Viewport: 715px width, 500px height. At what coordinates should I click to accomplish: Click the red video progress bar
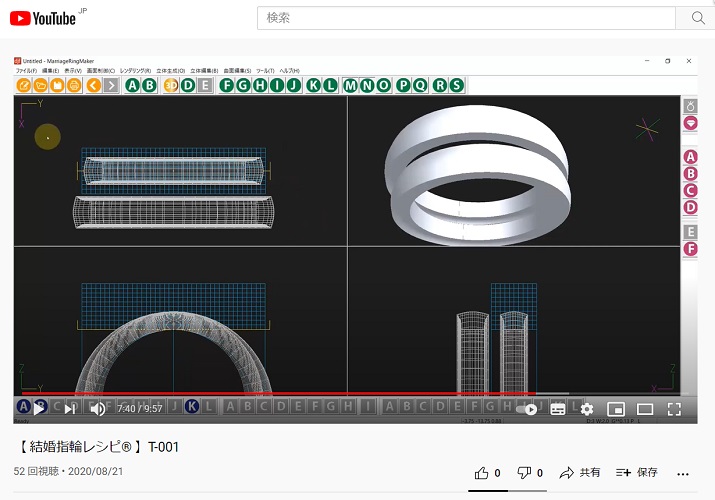pos(300,394)
